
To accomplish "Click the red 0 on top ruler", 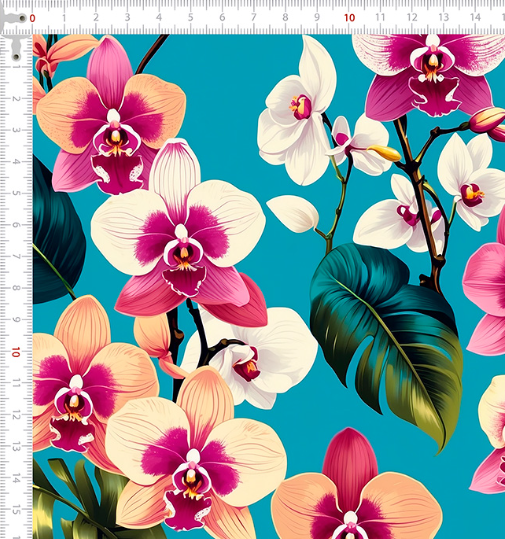I will pos(32,18).
